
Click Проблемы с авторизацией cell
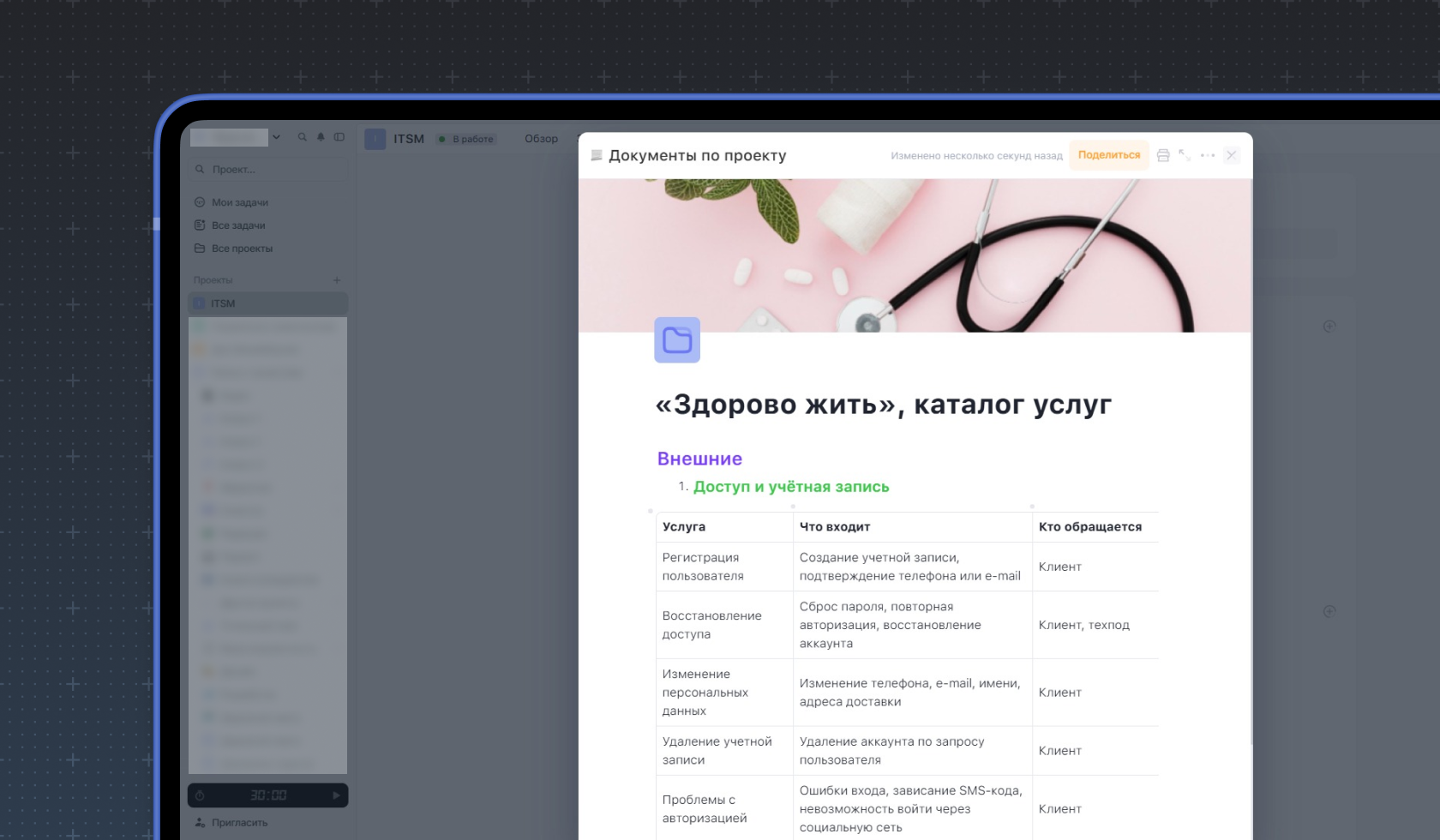[724, 809]
